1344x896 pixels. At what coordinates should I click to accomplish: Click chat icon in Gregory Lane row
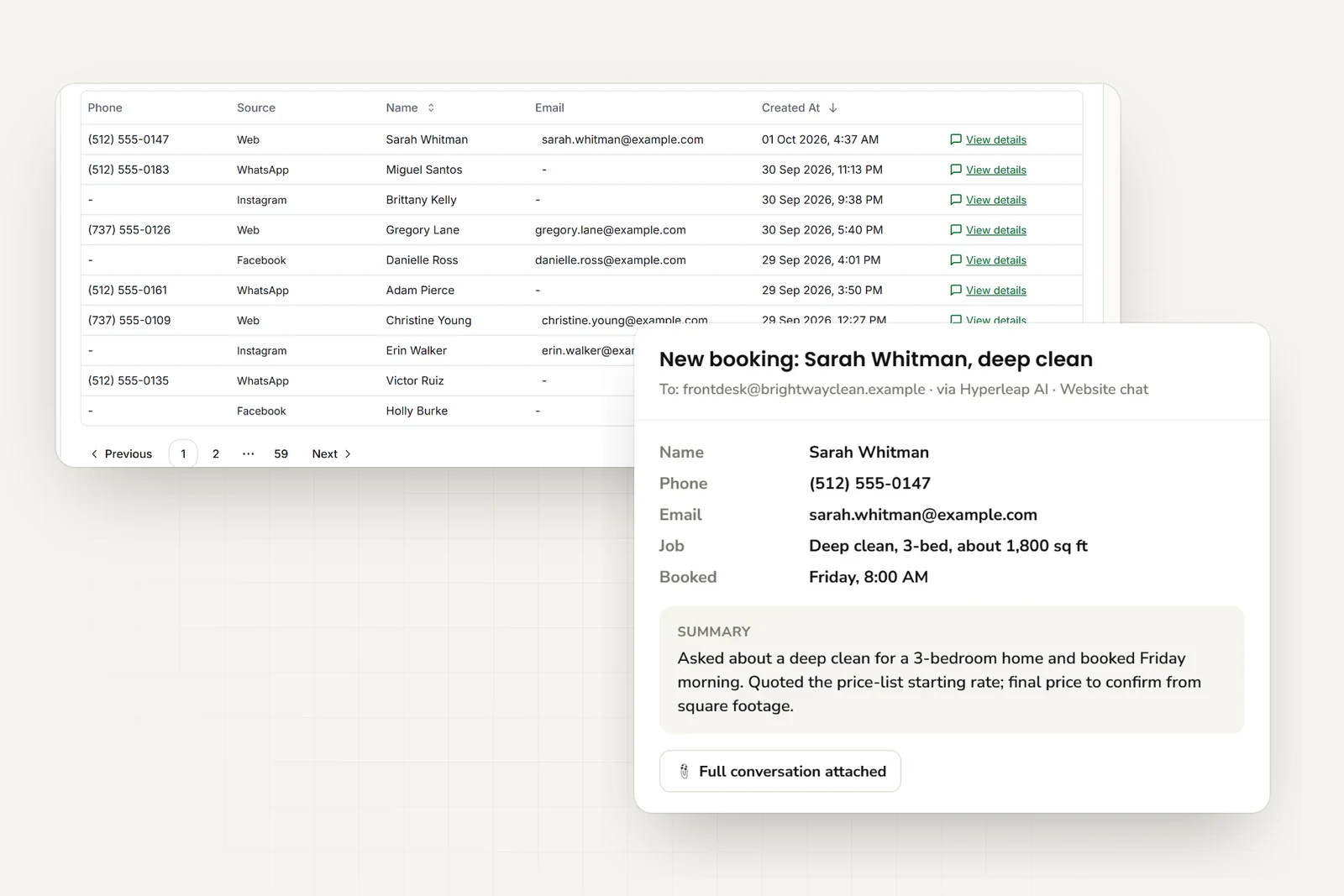click(955, 230)
